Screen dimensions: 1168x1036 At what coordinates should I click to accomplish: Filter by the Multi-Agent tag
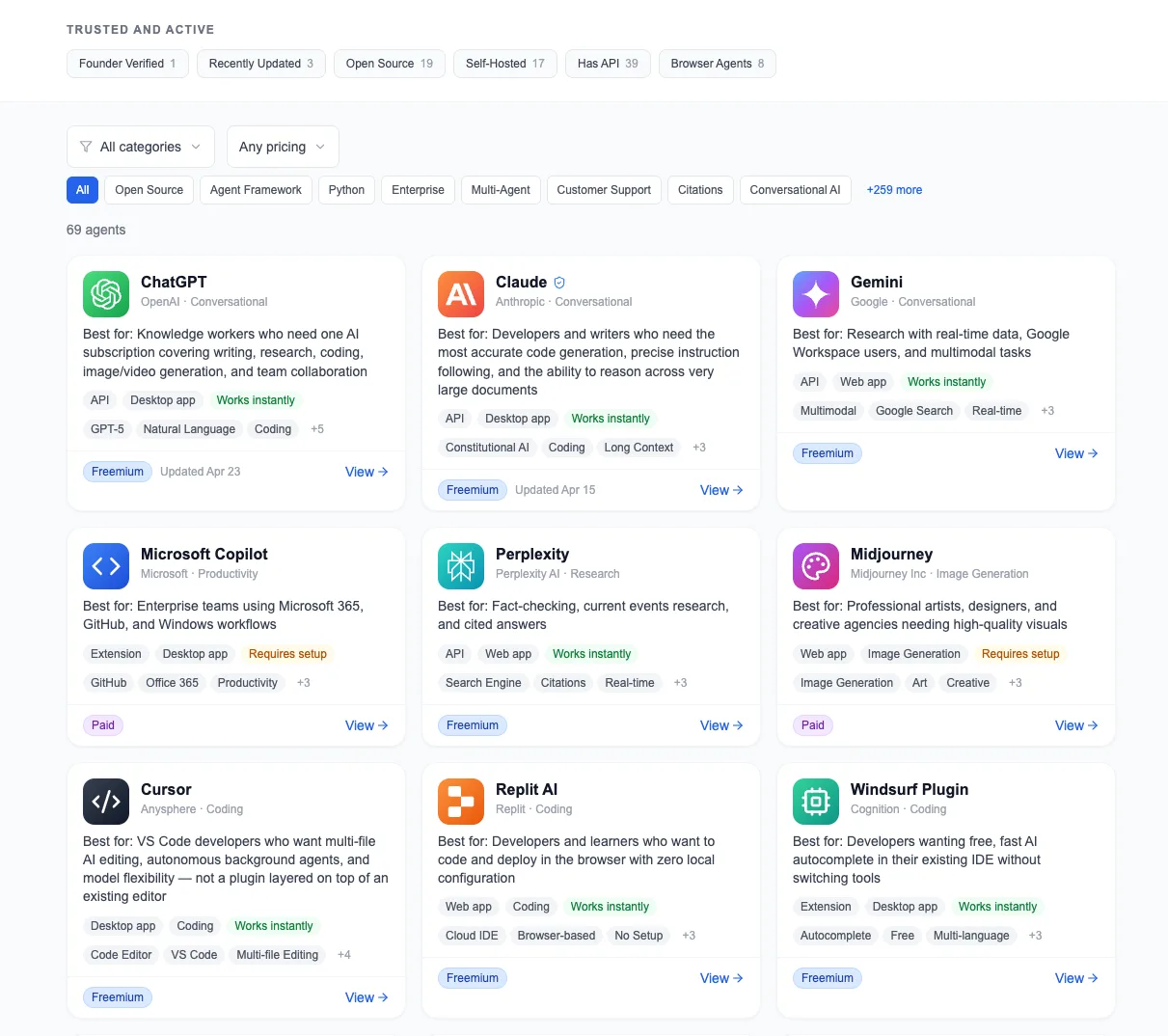pos(501,190)
